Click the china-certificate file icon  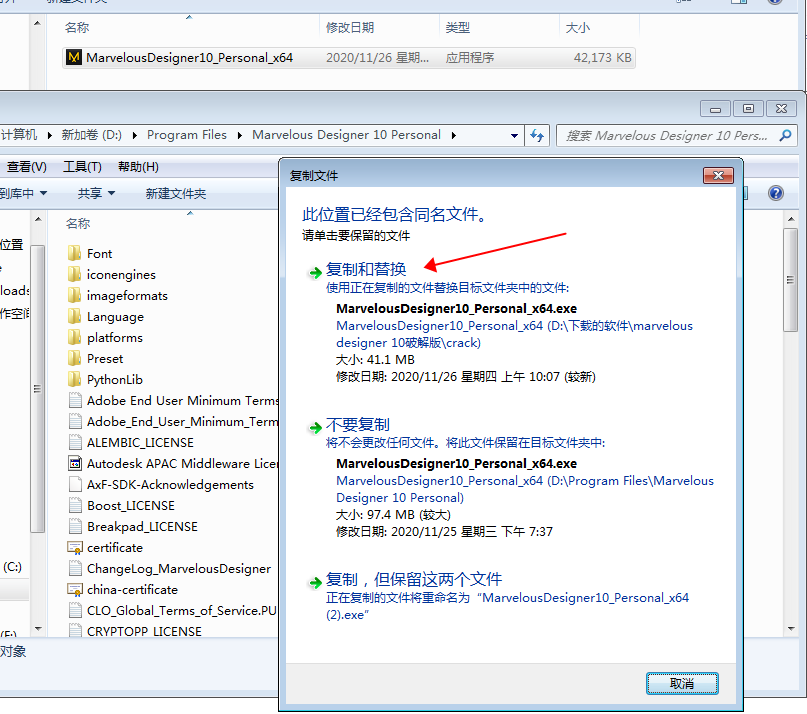74,590
